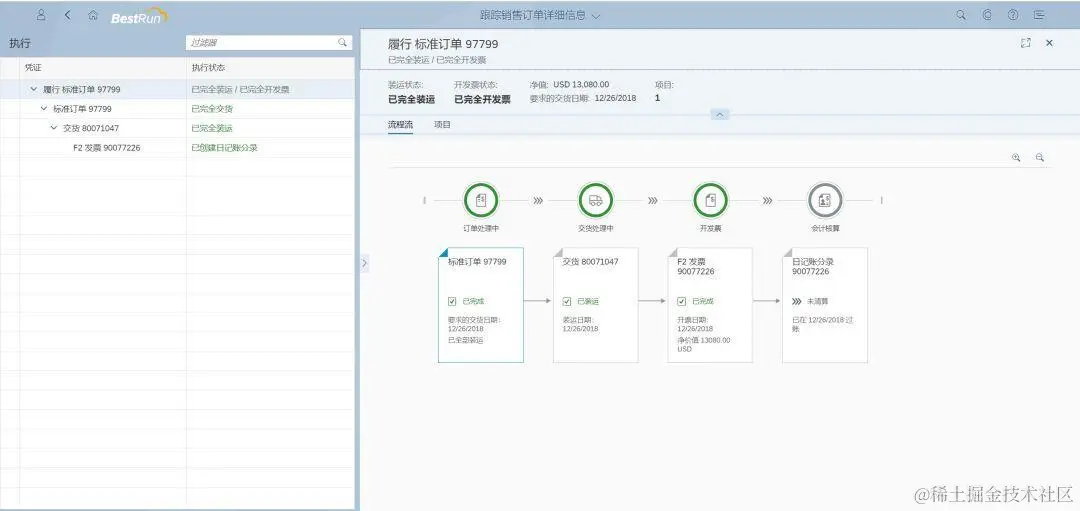Click the bold 已完全装运 header status
This screenshot has height=511, width=1080.
(411, 99)
